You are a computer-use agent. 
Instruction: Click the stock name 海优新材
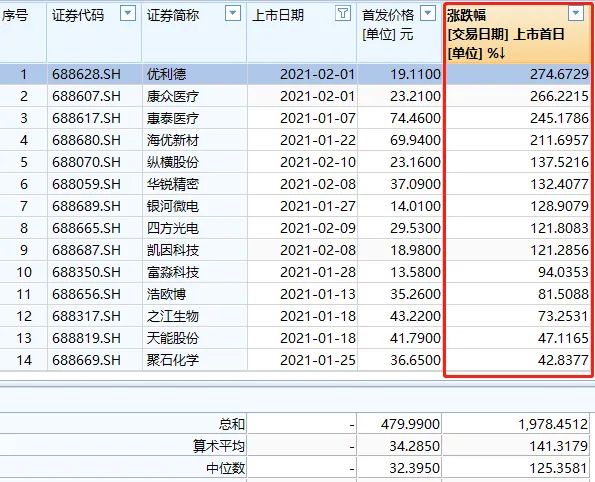173,140
